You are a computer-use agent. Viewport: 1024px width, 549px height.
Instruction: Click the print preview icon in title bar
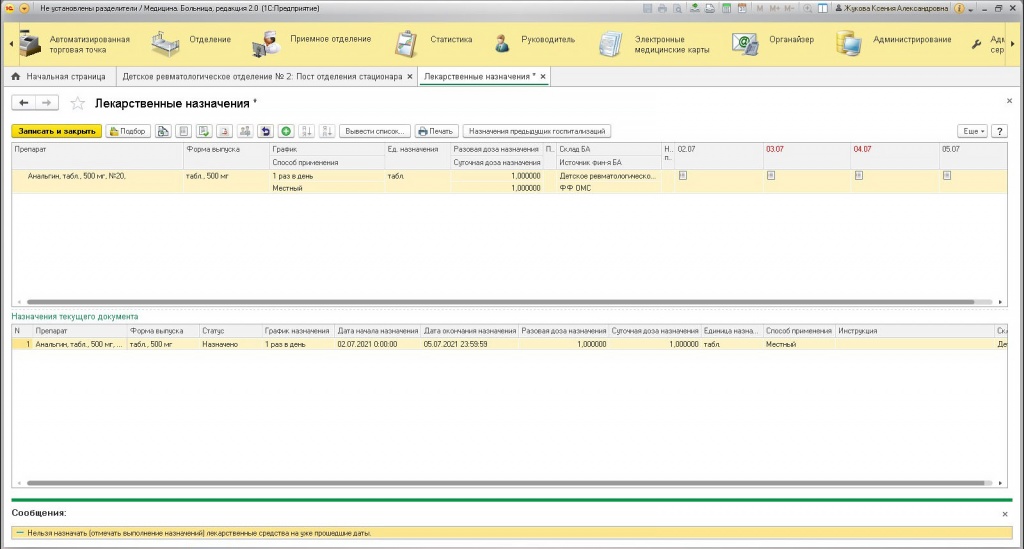click(678, 8)
